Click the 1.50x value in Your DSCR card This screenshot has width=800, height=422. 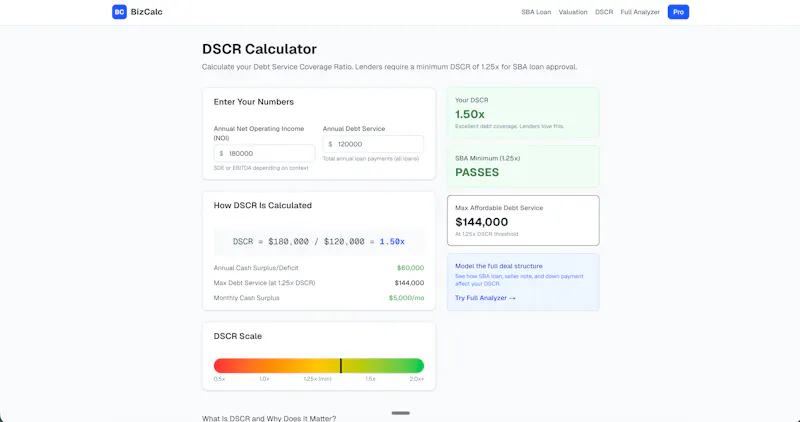(470, 114)
